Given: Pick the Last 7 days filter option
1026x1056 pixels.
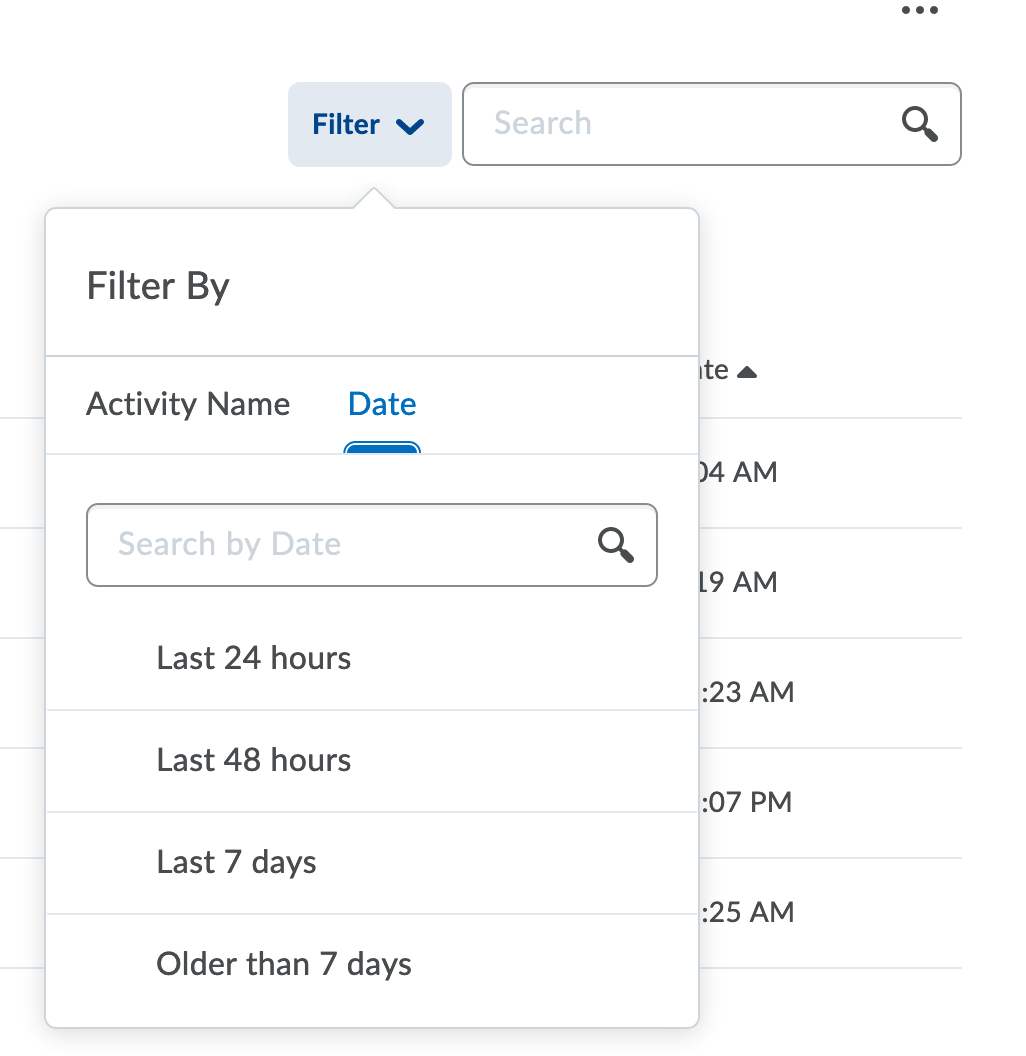Looking at the screenshot, I should coord(237,863).
